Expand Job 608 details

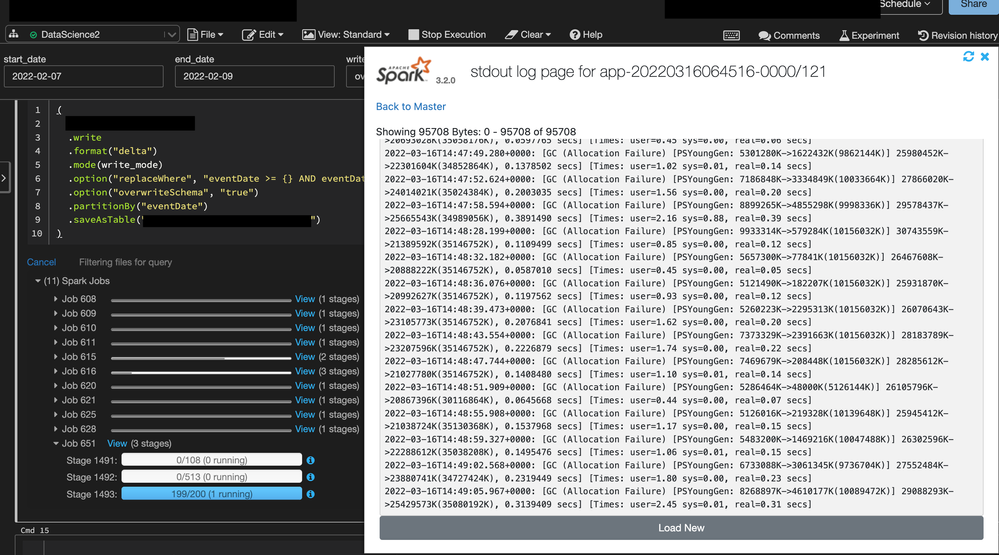pos(56,299)
